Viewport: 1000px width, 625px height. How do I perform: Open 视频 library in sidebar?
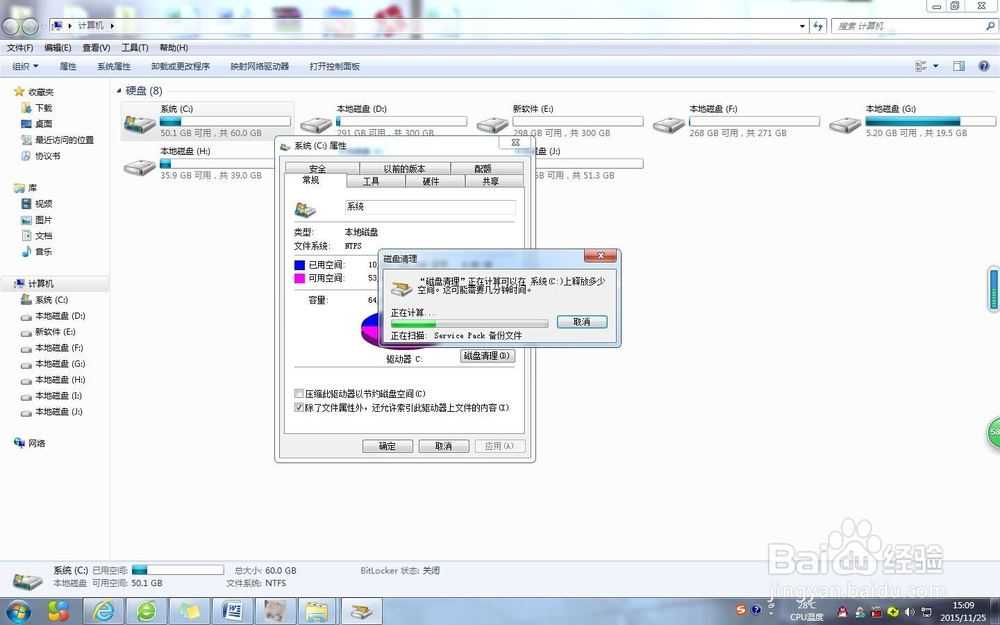[x=36, y=203]
